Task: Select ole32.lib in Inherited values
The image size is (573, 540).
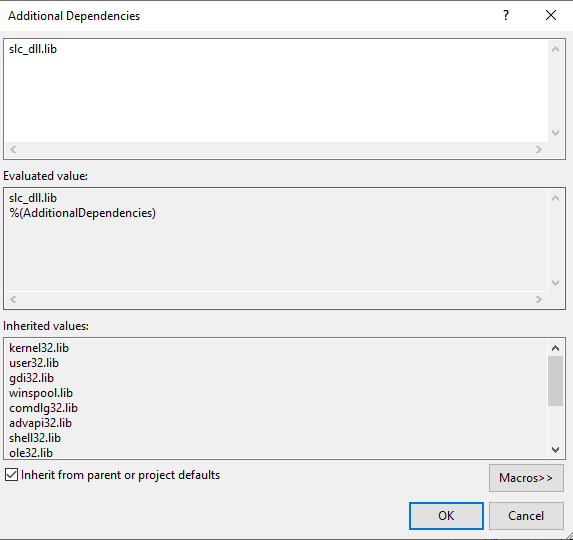Action: click(31, 453)
